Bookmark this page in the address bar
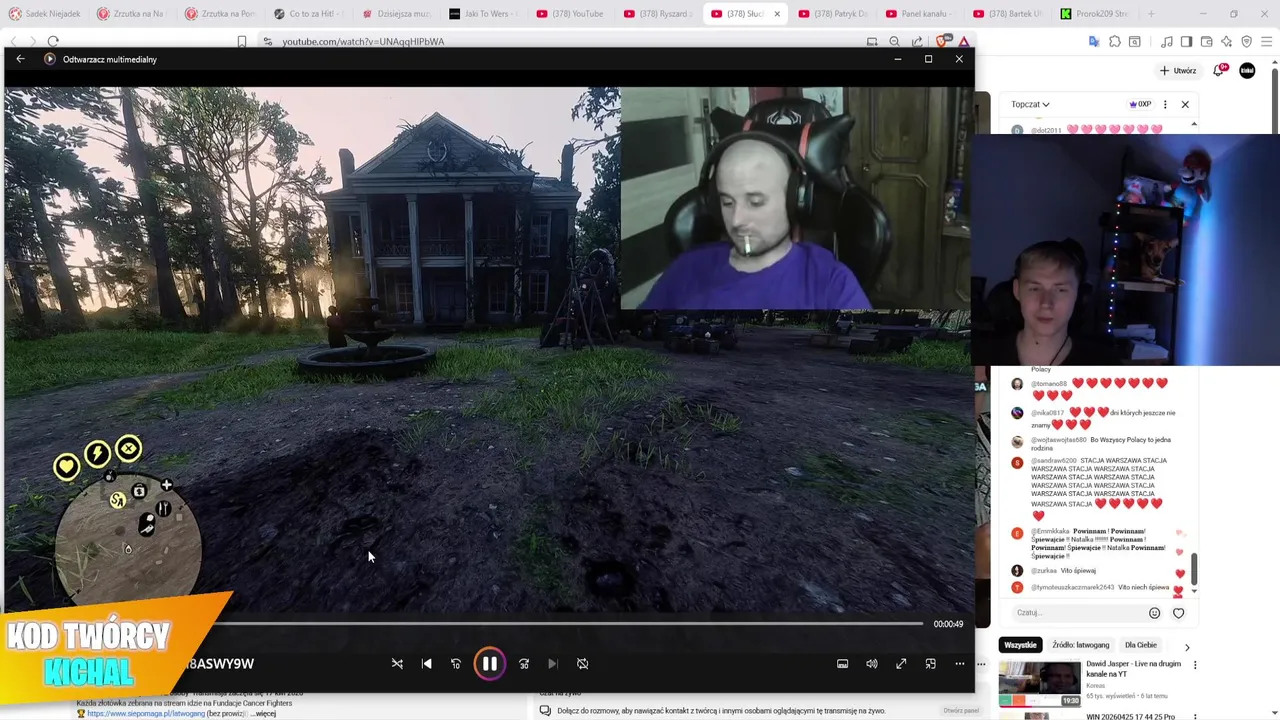1280x720 pixels. click(x=242, y=42)
